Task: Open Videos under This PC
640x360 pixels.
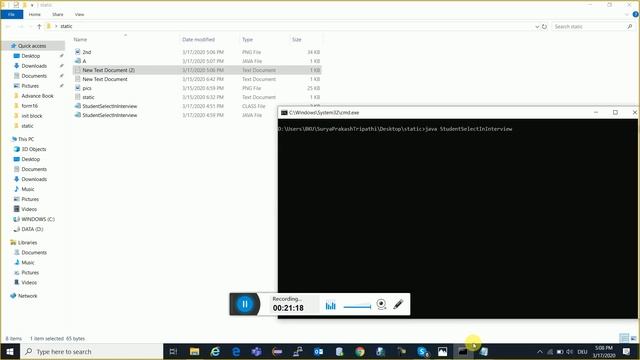Action: click(29, 209)
